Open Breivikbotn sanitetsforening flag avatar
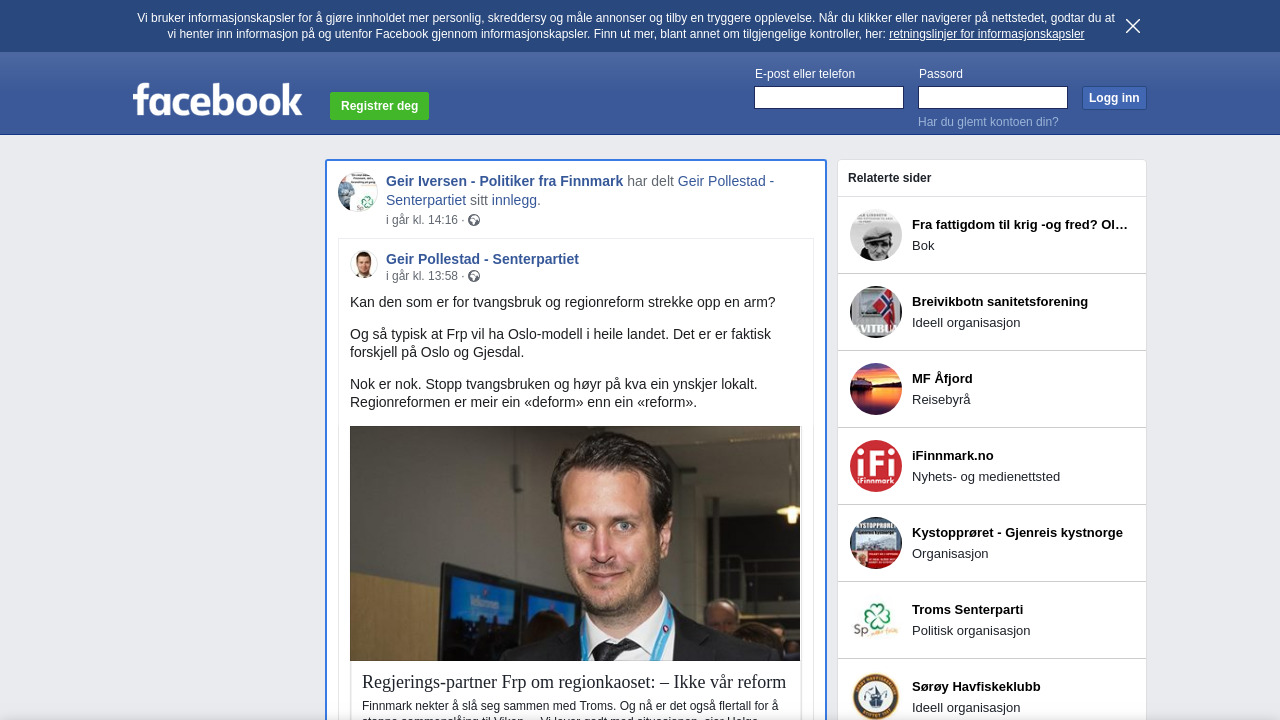 pos(876,312)
